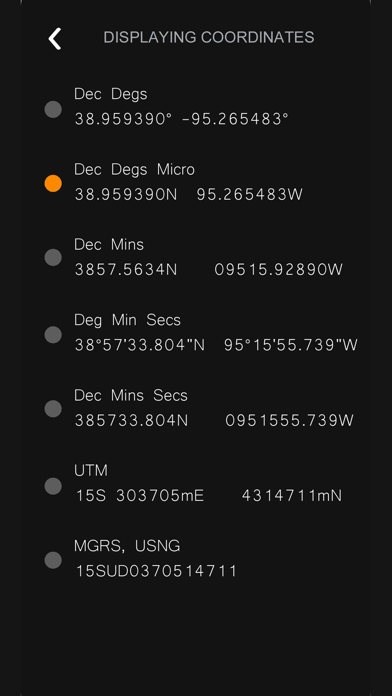
Task: Click the 15S 303705mE 4314711mN value
Action: 209,495
